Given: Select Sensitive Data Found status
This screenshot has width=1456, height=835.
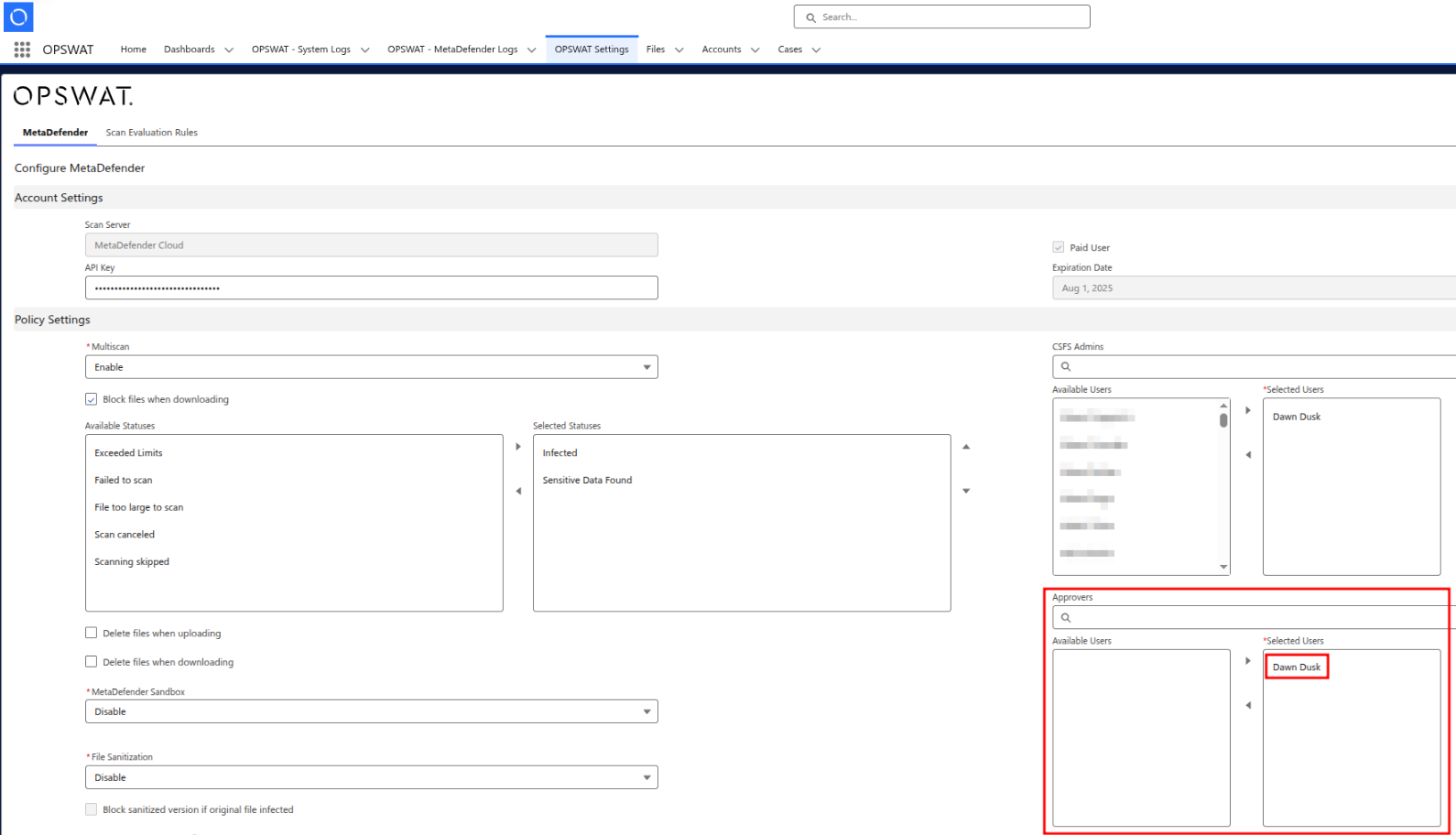Looking at the screenshot, I should click(x=587, y=480).
